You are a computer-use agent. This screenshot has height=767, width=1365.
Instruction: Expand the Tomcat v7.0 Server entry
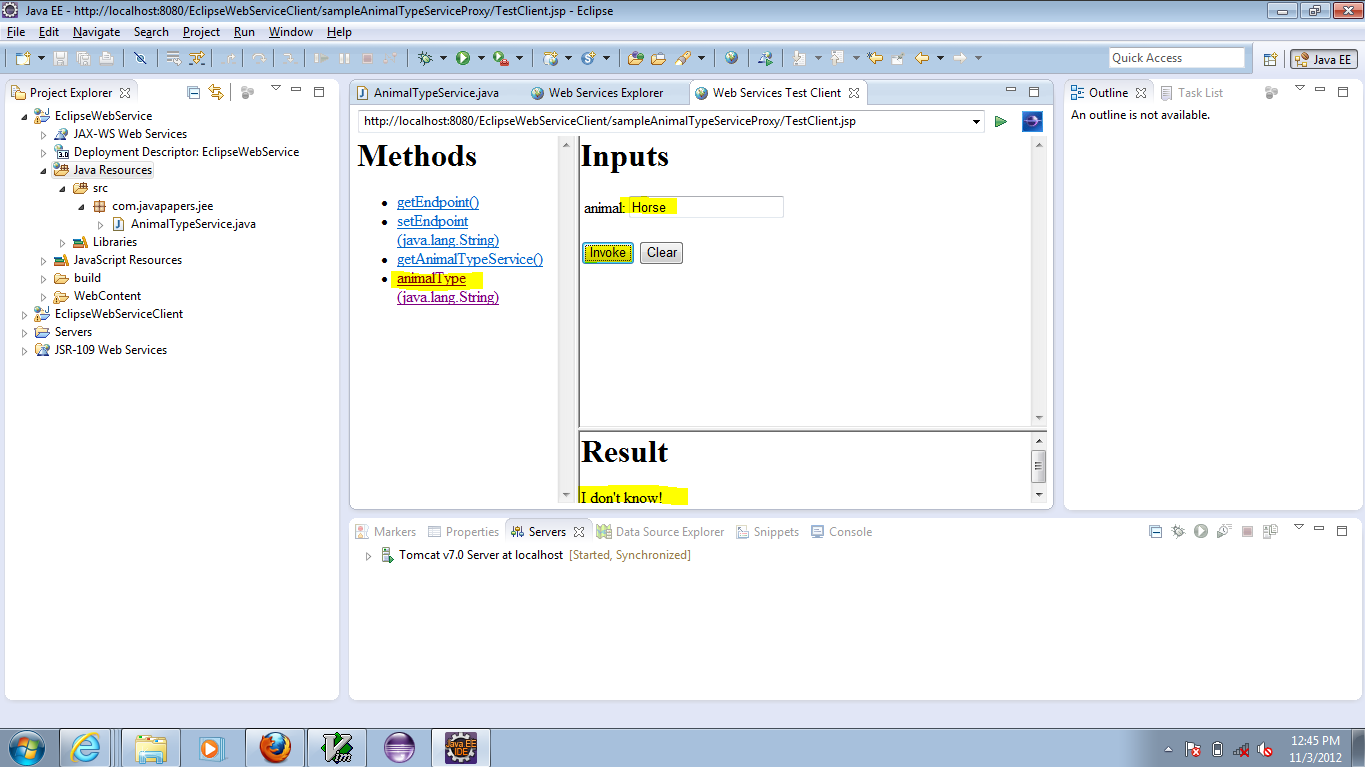tap(368, 555)
